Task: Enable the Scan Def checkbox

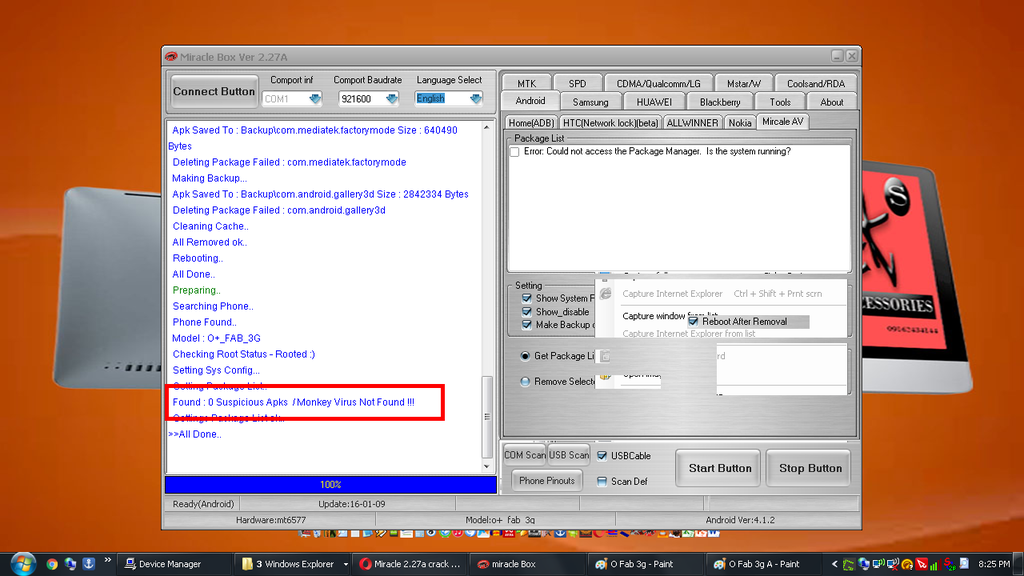Action: pos(602,481)
